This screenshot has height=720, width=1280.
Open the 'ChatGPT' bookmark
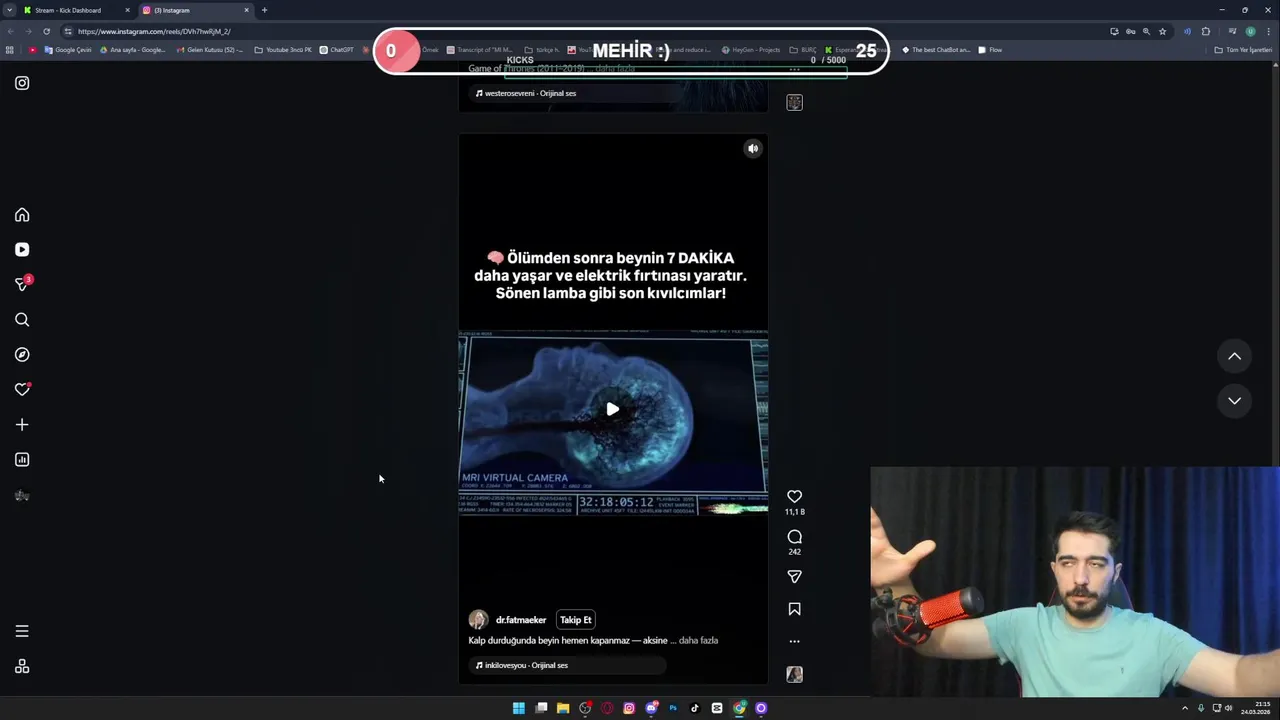[x=337, y=50]
